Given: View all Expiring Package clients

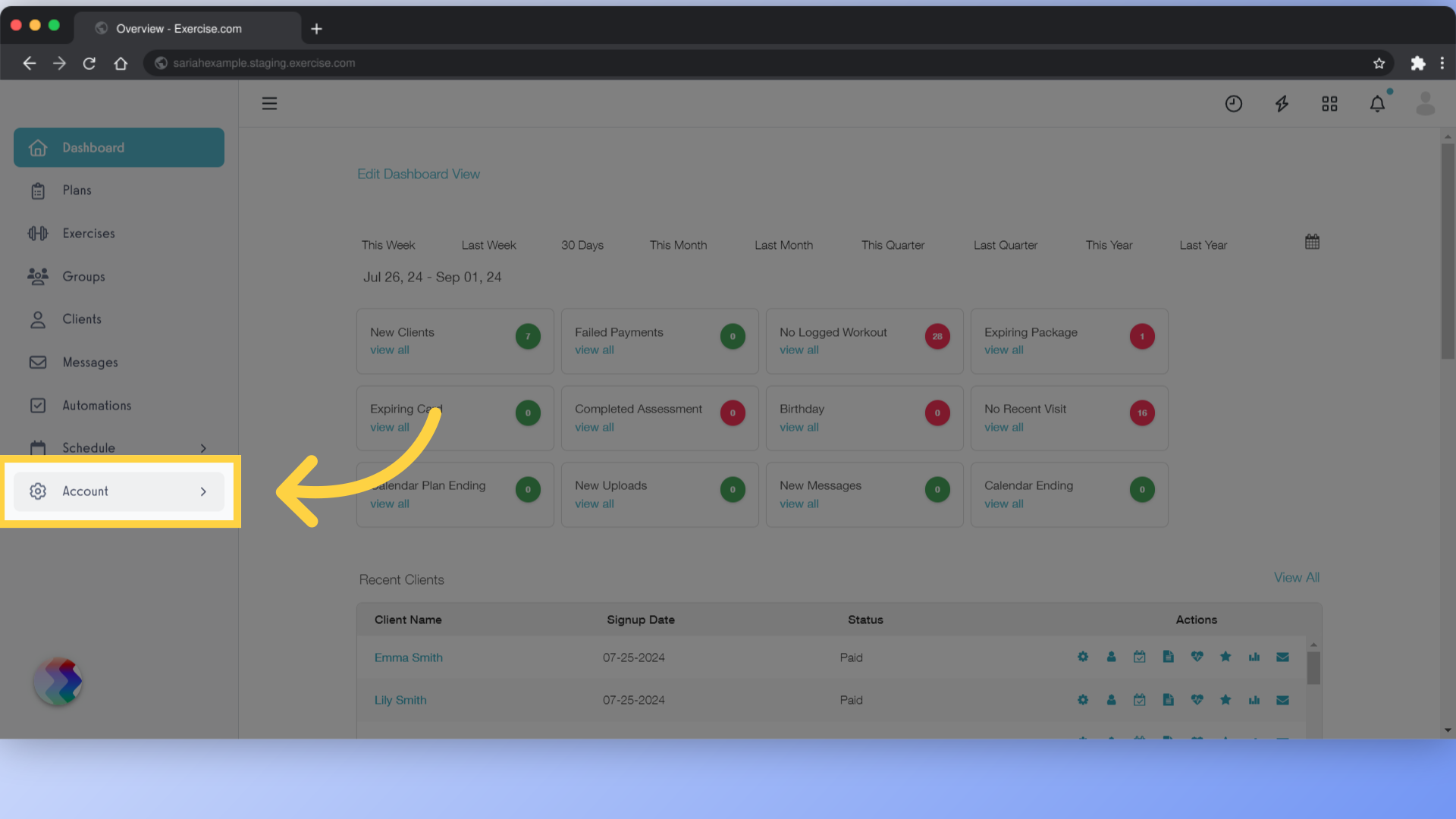Looking at the screenshot, I should [x=1004, y=350].
